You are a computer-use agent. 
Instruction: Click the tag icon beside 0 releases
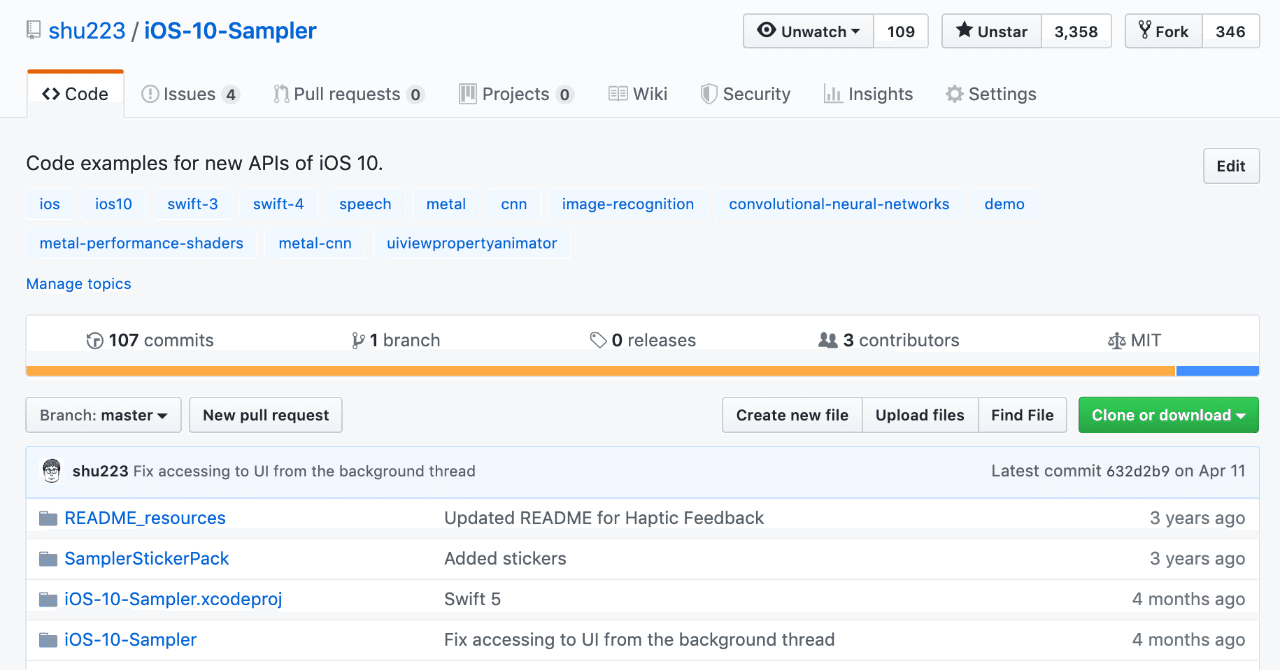[598, 341]
